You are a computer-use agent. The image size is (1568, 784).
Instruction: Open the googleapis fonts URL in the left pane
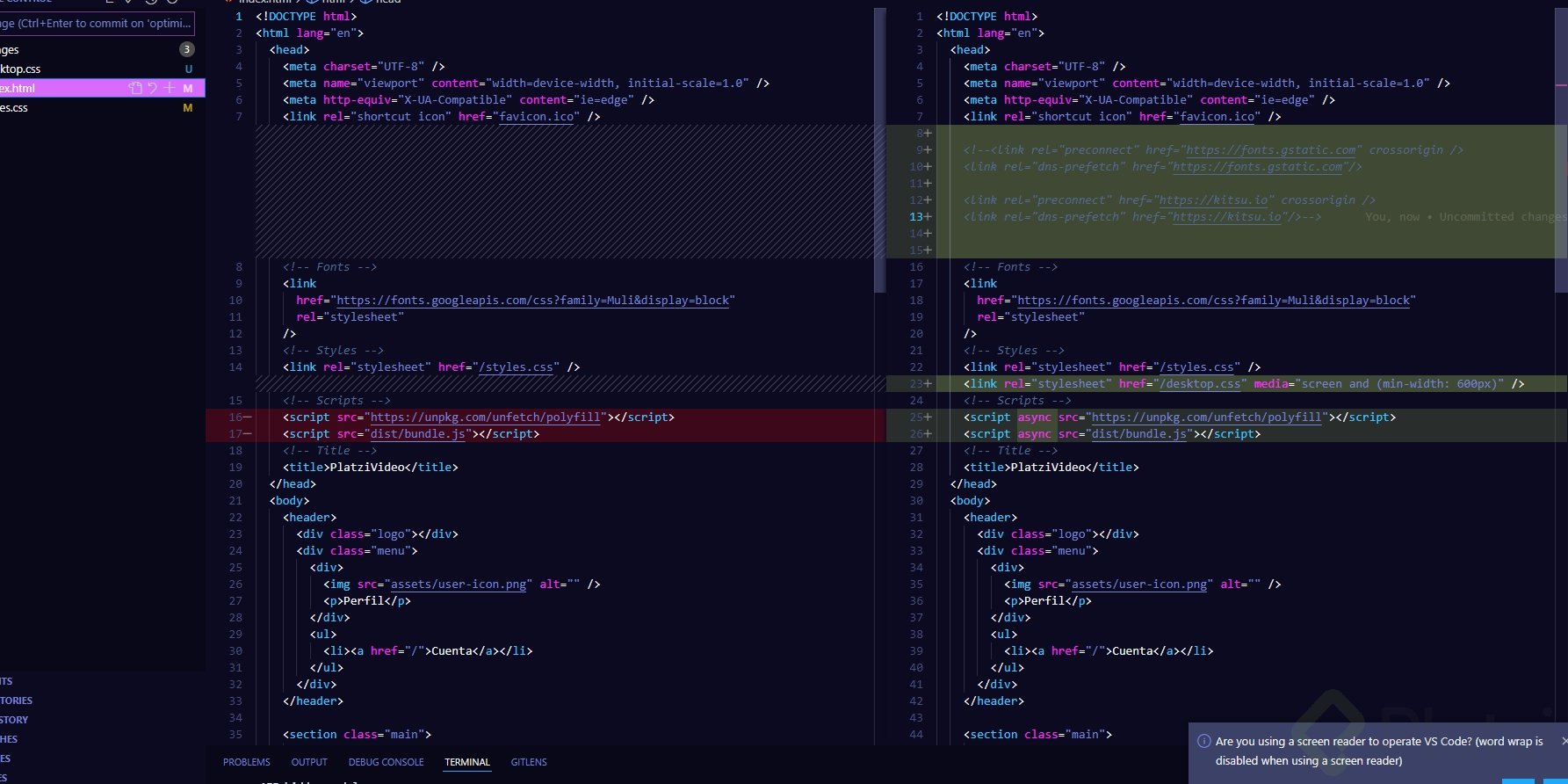pyautogui.click(x=533, y=300)
